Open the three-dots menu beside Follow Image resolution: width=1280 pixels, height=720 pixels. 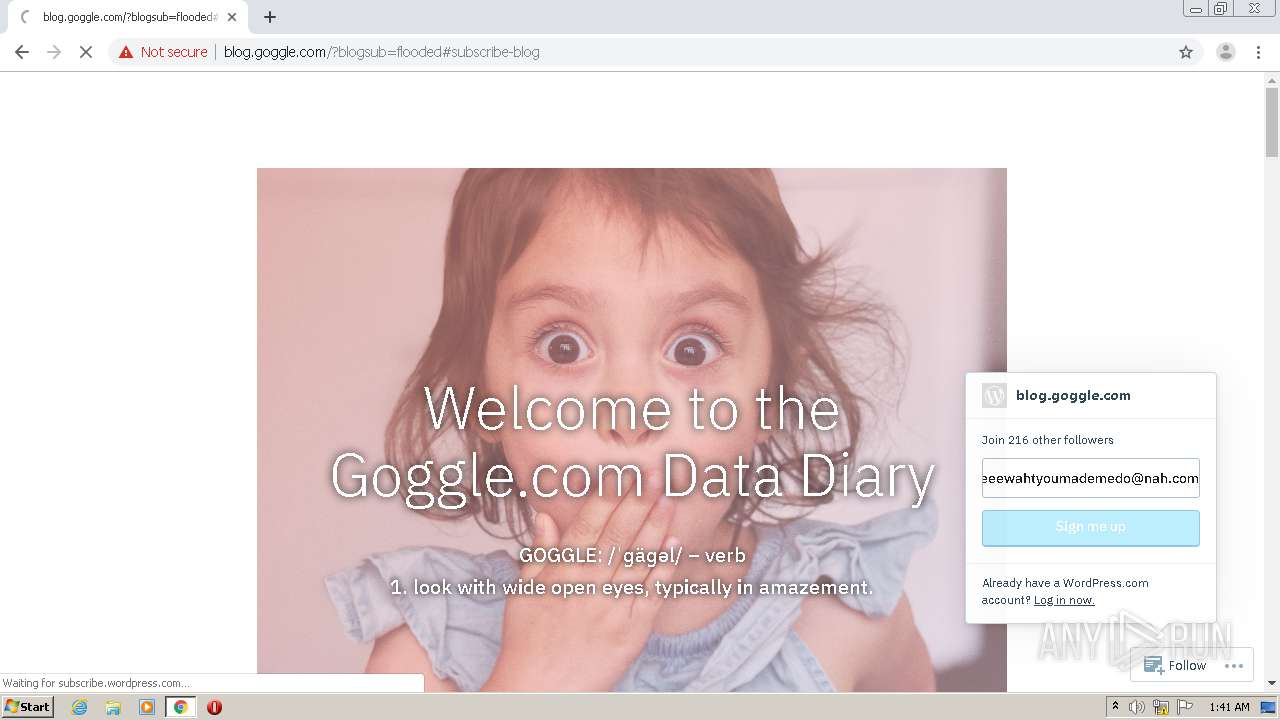[x=1233, y=665]
